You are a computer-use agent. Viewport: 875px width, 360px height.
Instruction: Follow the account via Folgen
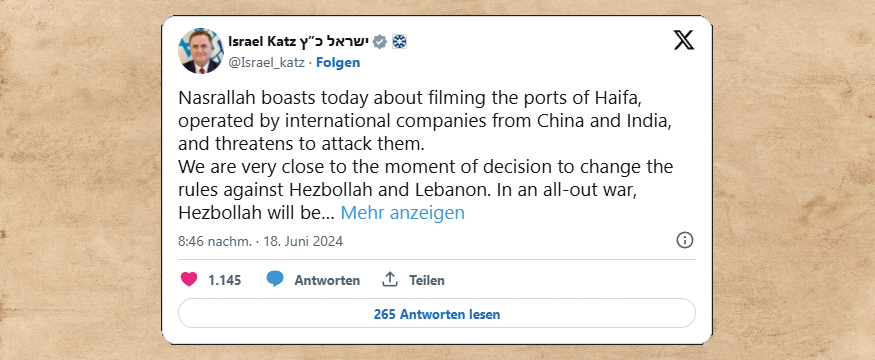338,63
